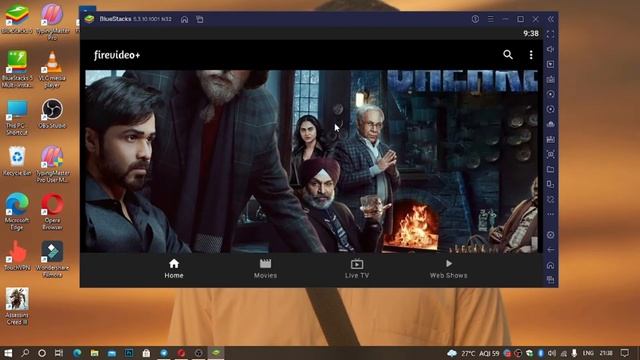640x360 pixels.
Task: Click BlueStacks home icon in title bar
Action: tap(184, 19)
